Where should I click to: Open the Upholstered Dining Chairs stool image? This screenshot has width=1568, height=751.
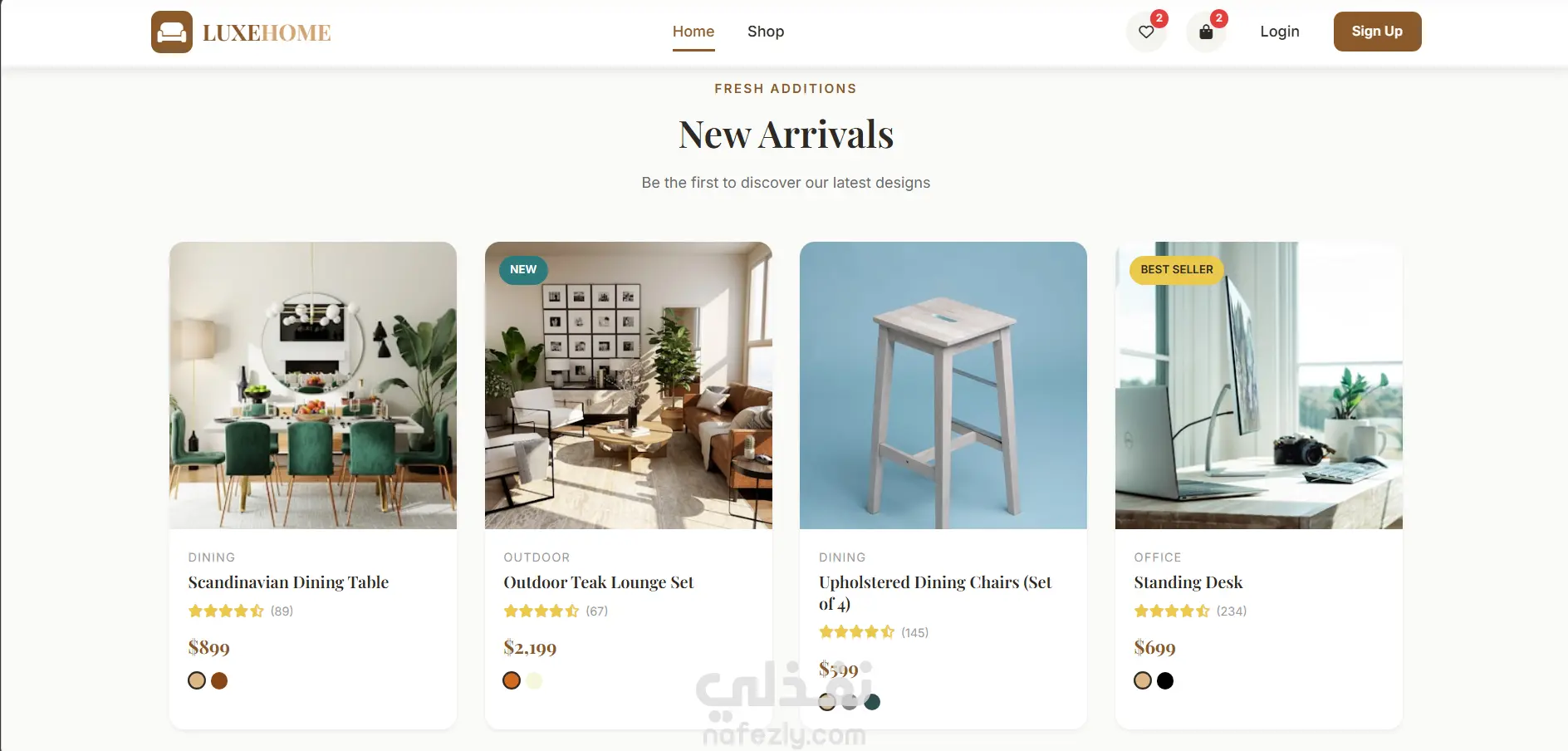point(943,385)
